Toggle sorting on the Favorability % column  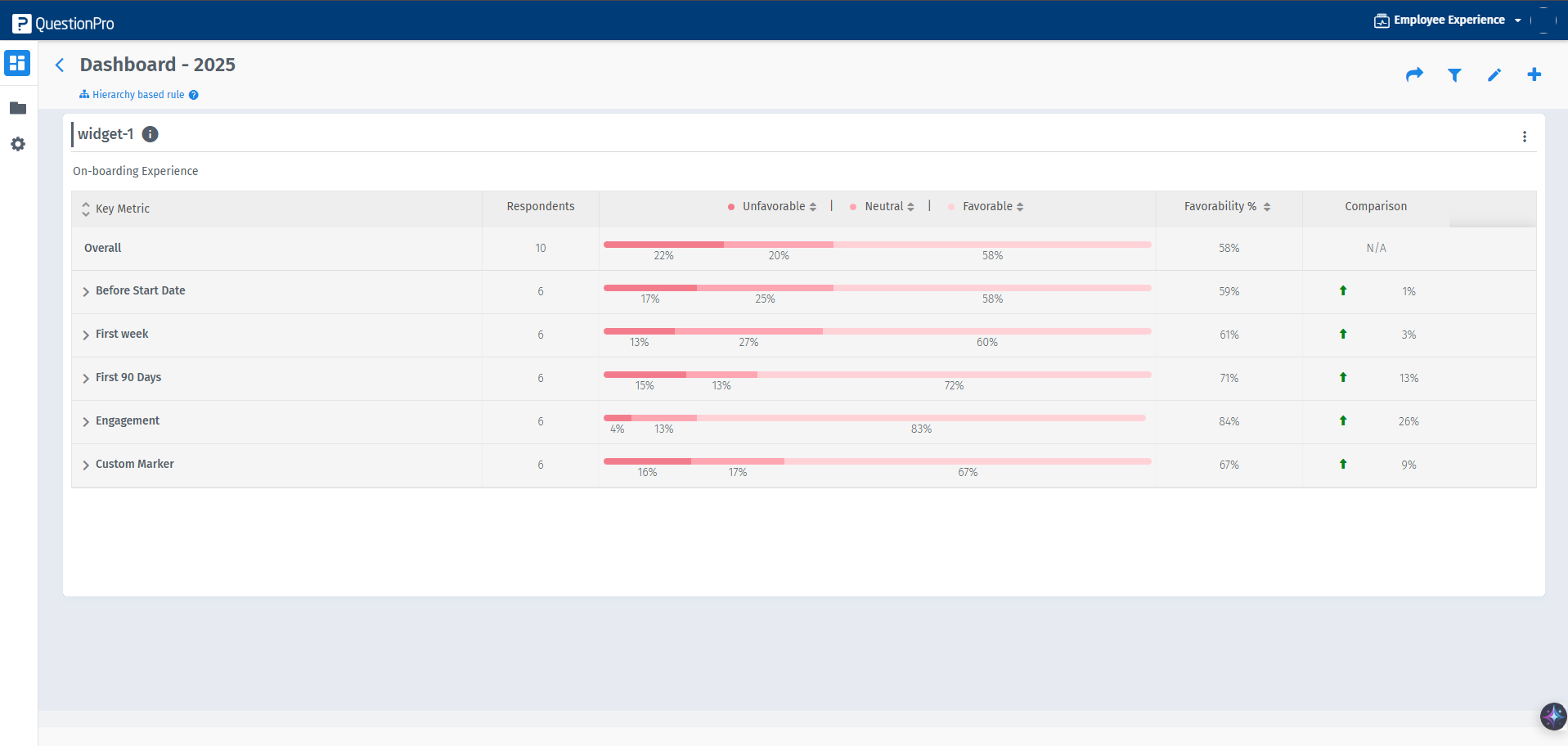[1266, 206]
